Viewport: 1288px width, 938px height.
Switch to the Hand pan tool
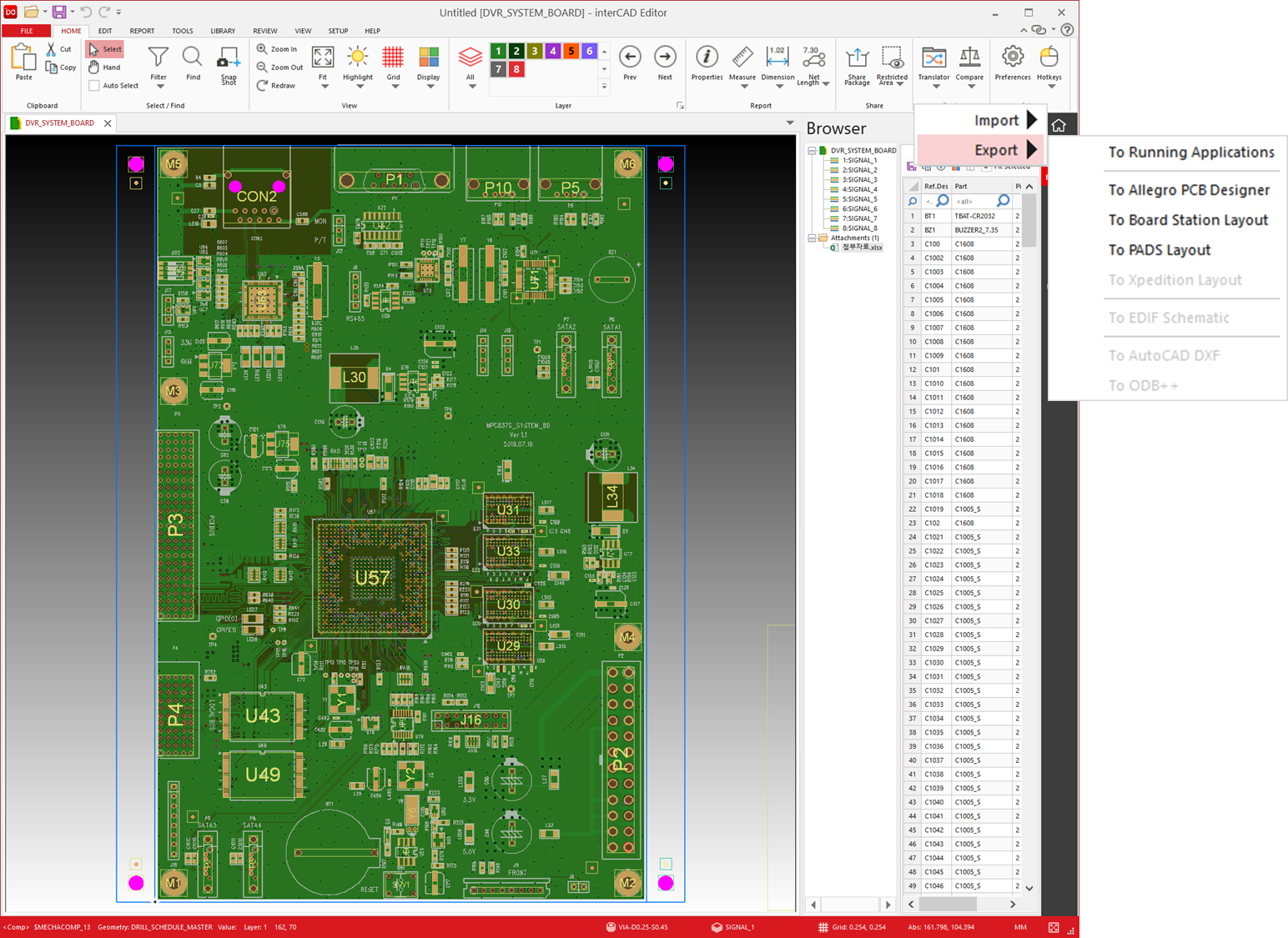(105, 68)
